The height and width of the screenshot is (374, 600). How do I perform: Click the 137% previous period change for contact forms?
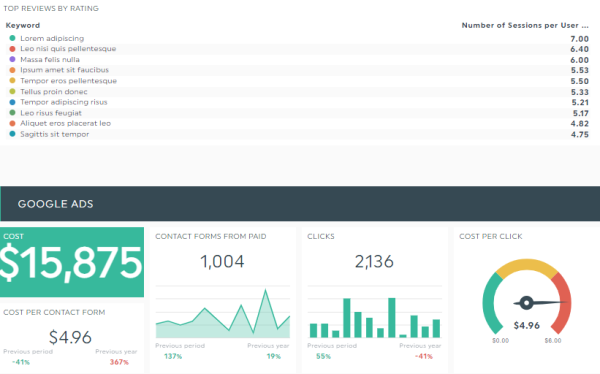click(x=173, y=356)
